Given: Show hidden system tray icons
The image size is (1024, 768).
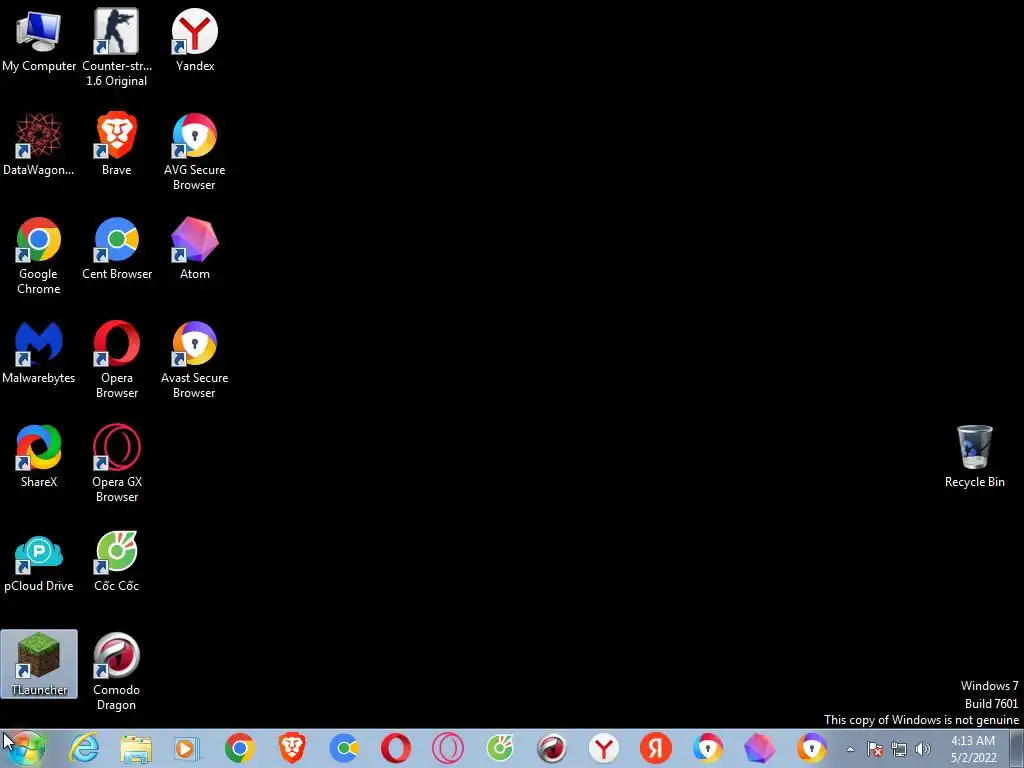Looking at the screenshot, I should (850, 749).
